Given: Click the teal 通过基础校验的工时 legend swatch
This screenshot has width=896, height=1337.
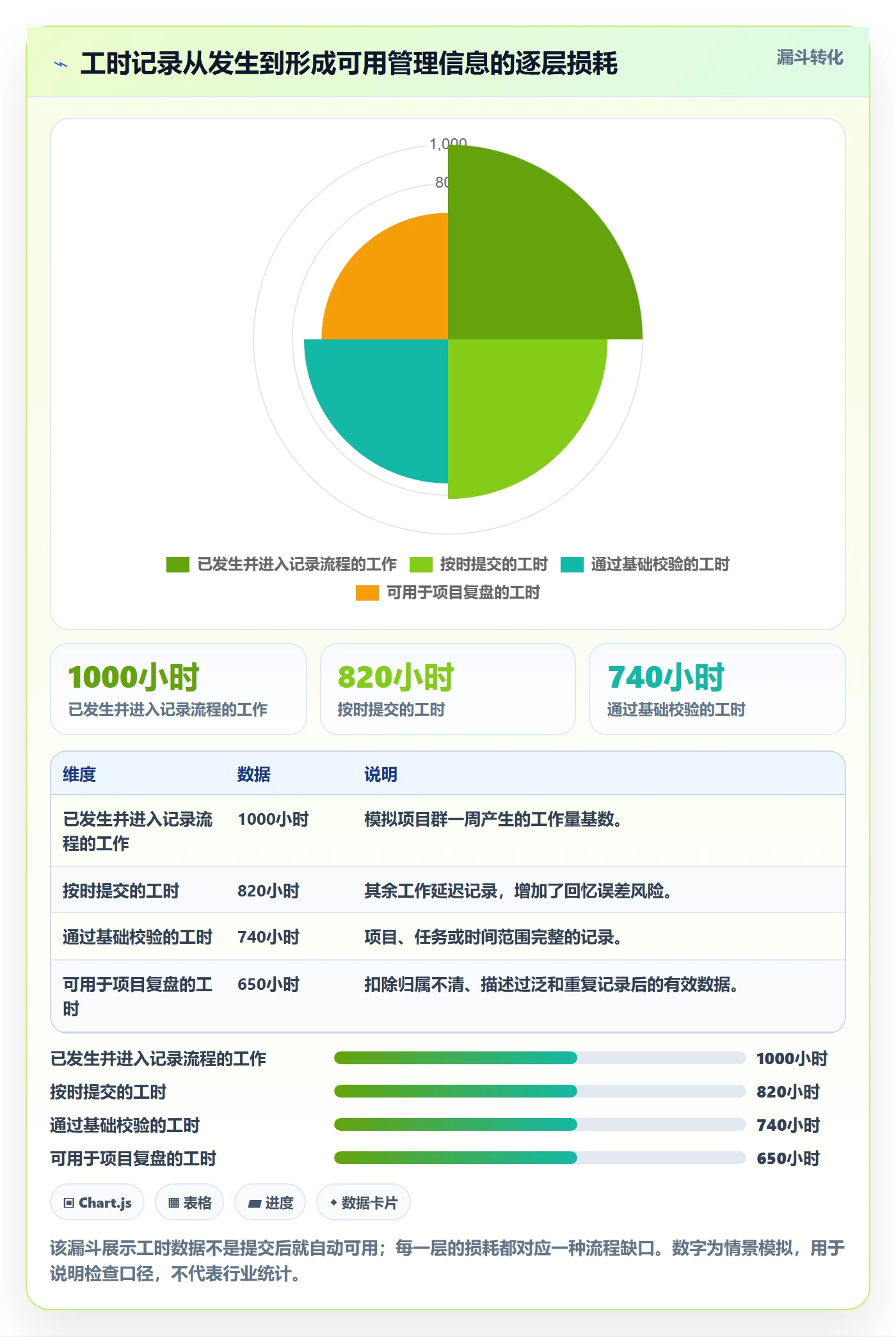Looking at the screenshot, I should click(572, 564).
